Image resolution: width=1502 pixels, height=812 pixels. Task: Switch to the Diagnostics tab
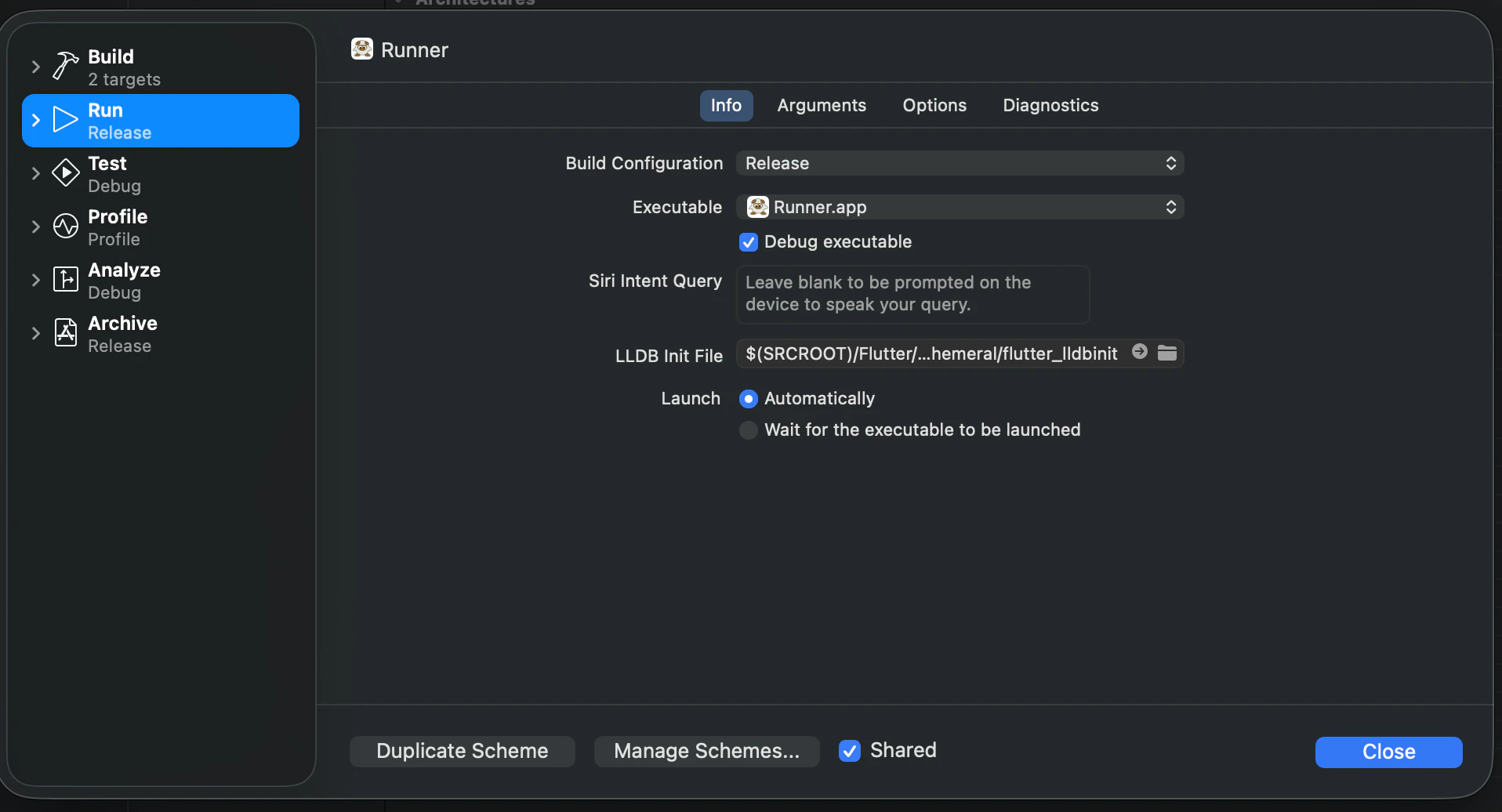tap(1050, 106)
